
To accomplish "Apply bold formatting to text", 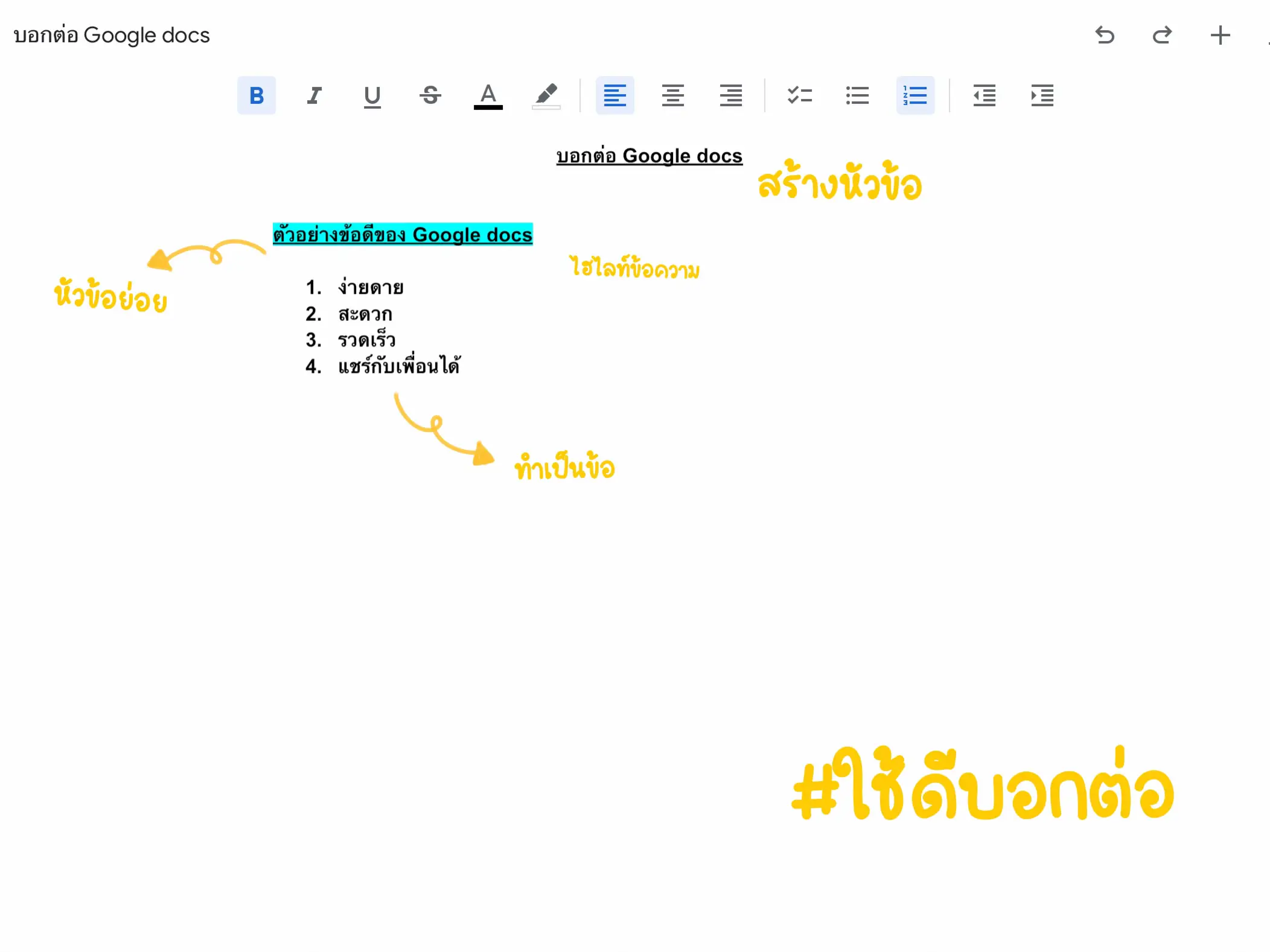I will 256,95.
